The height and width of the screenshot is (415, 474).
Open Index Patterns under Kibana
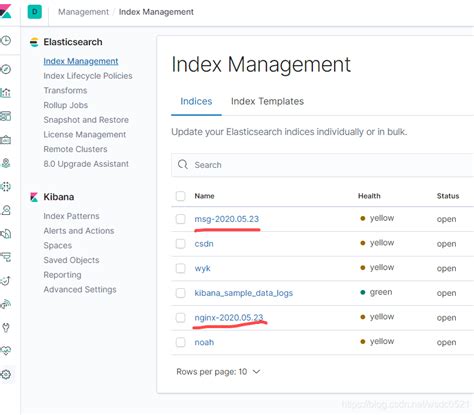71,216
